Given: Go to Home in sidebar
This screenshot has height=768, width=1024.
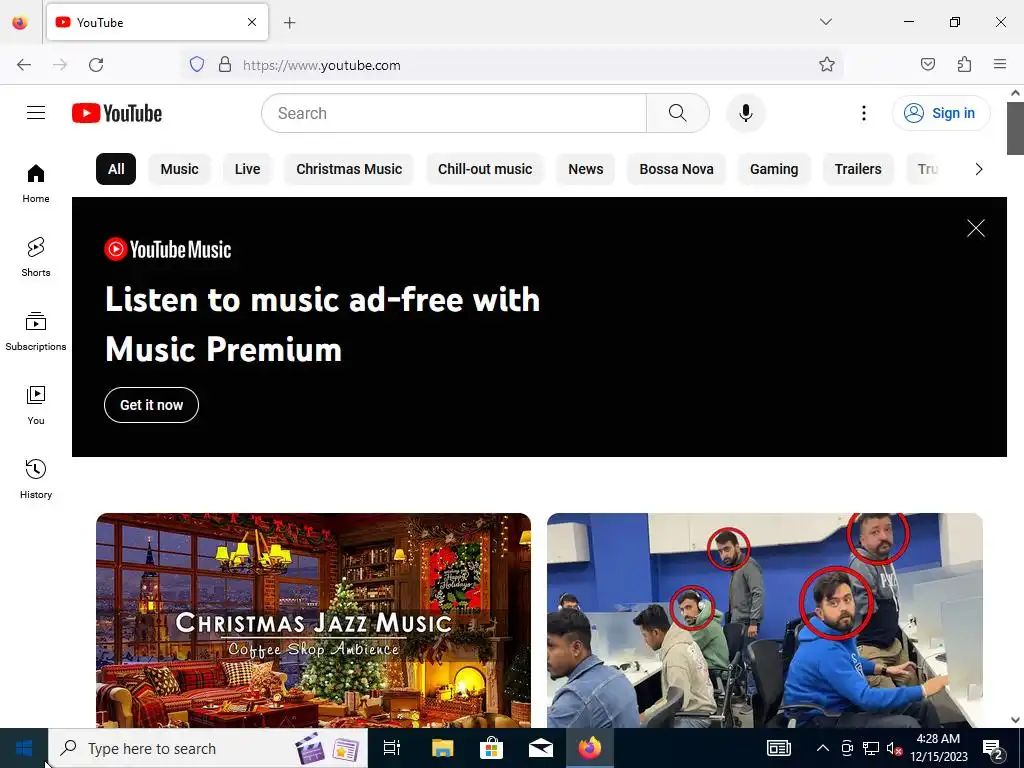Looking at the screenshot, I should 36,184.
